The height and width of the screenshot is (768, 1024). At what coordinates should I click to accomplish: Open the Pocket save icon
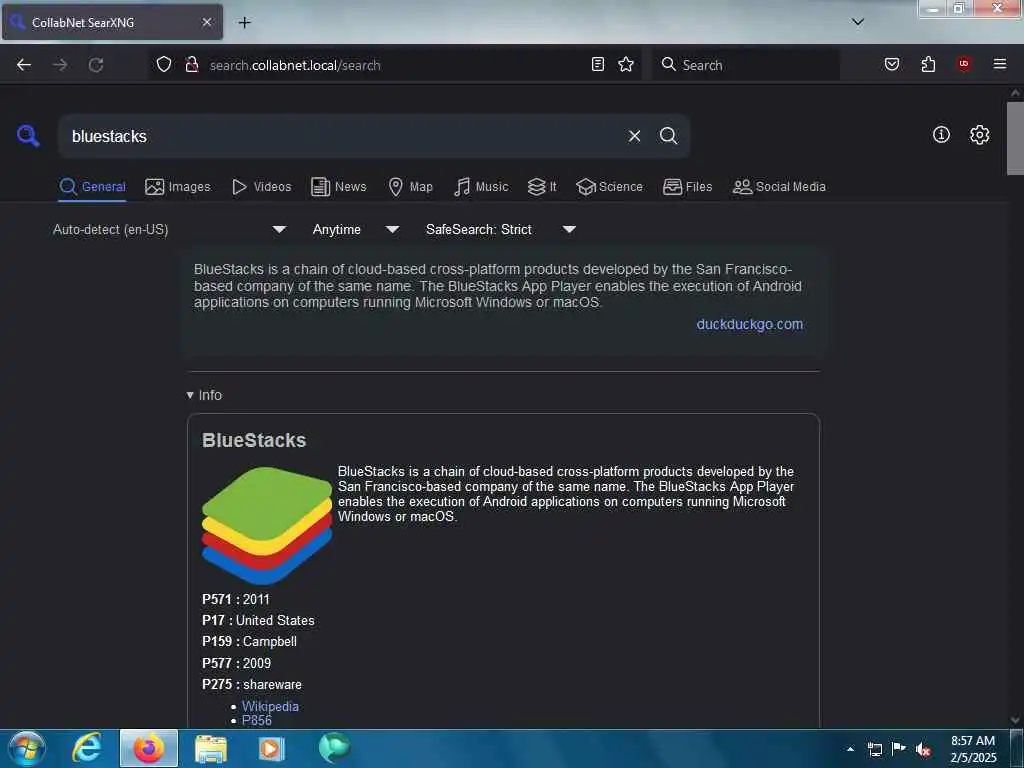(x=892, y=64)
